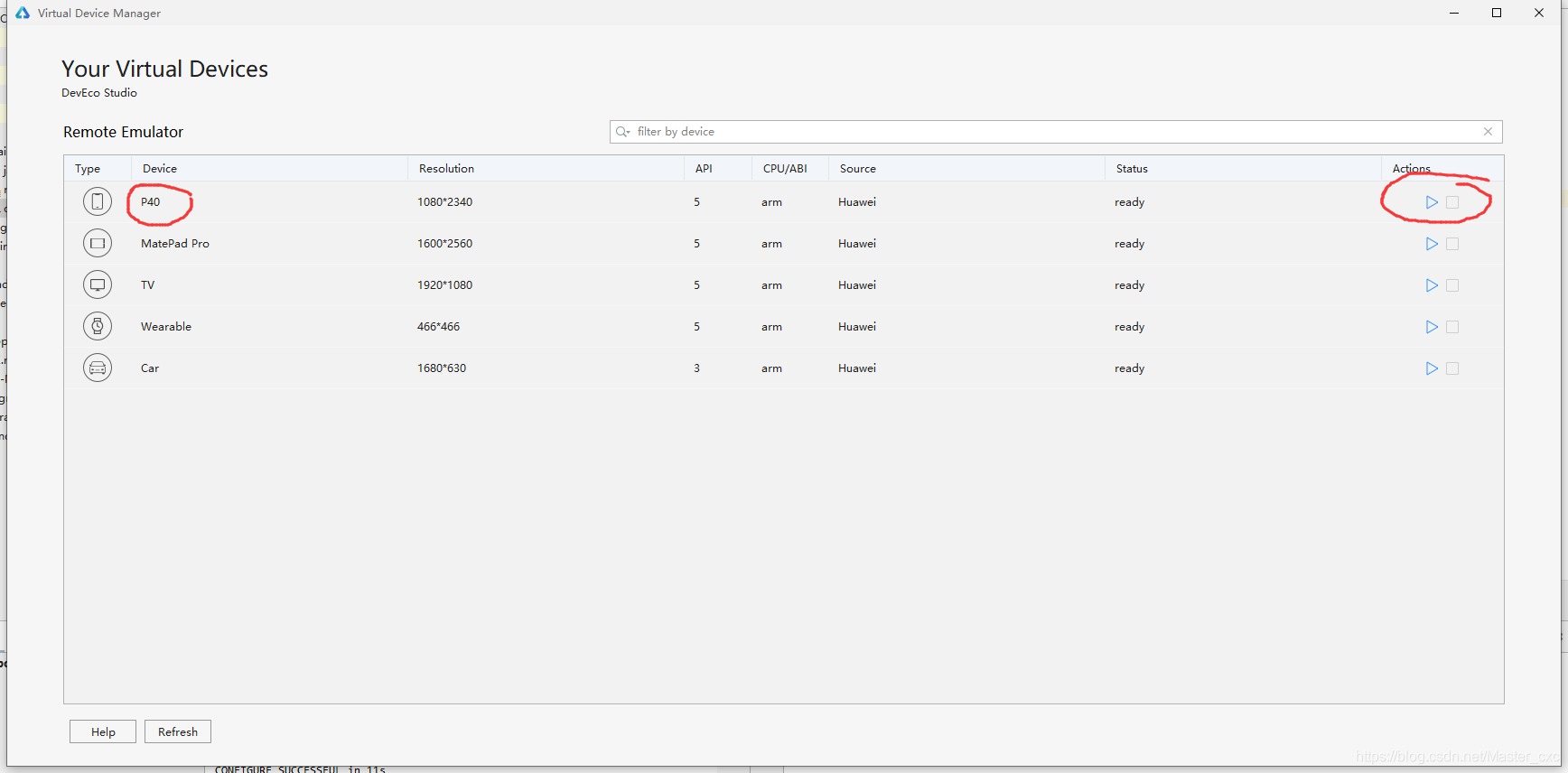Select the Car device name

(150, 368)
